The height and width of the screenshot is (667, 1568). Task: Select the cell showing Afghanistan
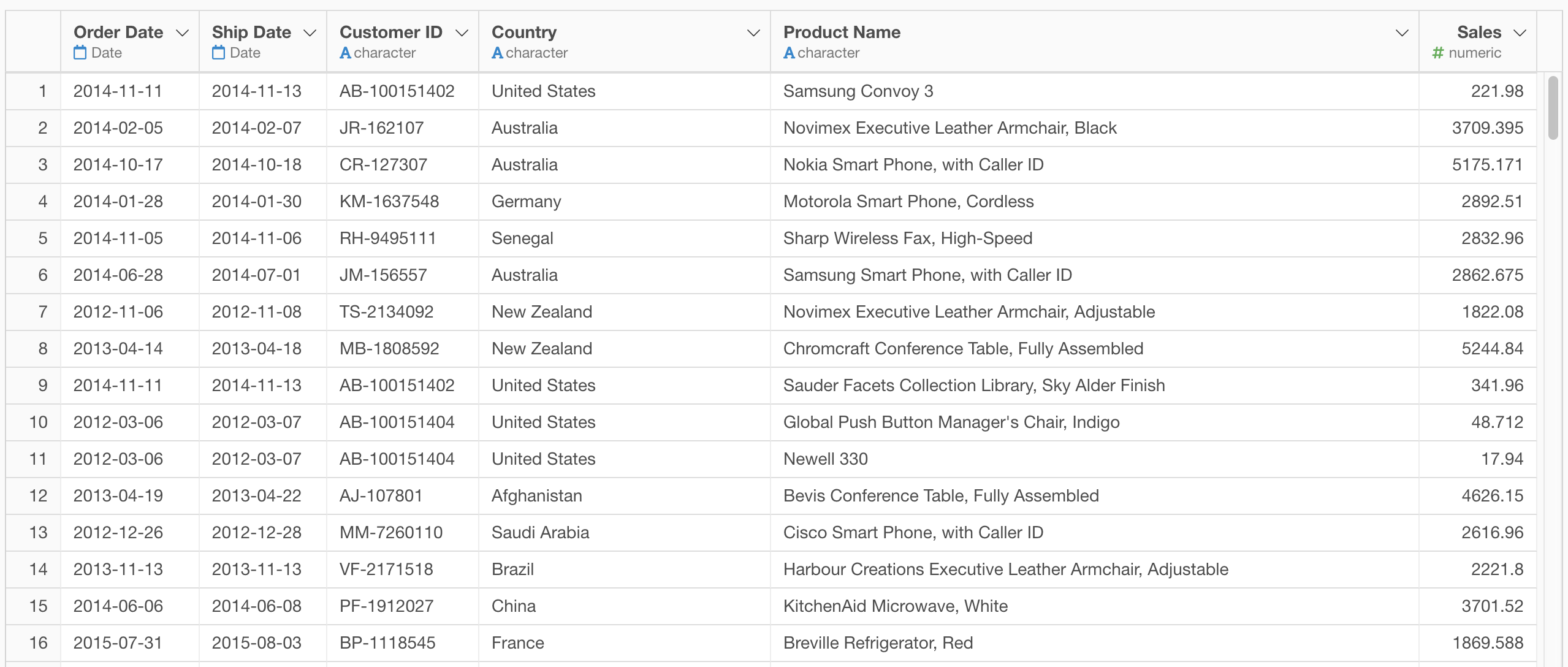(536, 495)
